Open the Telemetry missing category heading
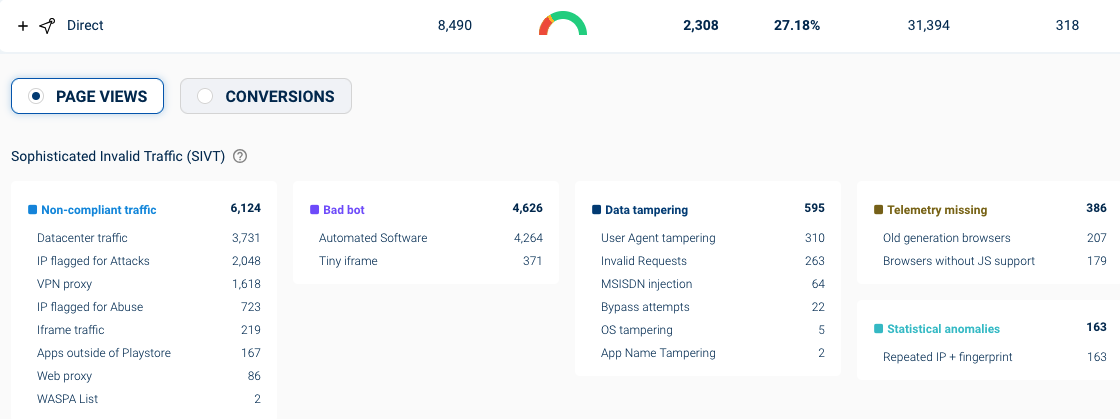Viewport: 1120px width, 419px height. pos(937,210)
